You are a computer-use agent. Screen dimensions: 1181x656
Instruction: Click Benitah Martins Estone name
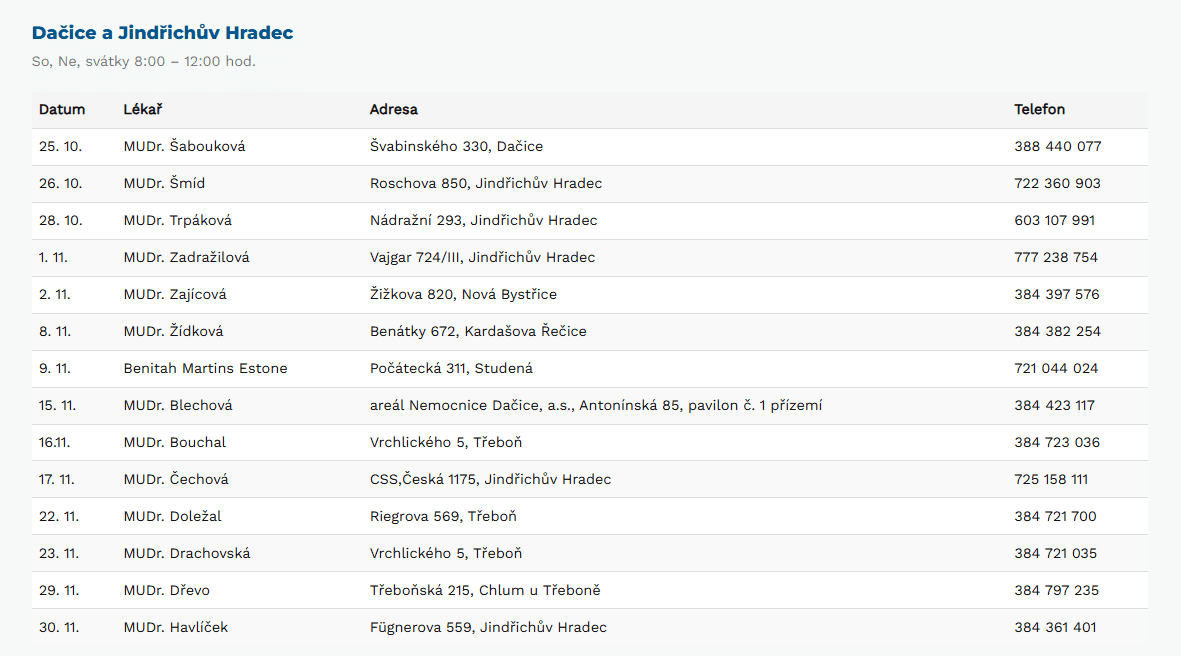[x=205, y=369]
